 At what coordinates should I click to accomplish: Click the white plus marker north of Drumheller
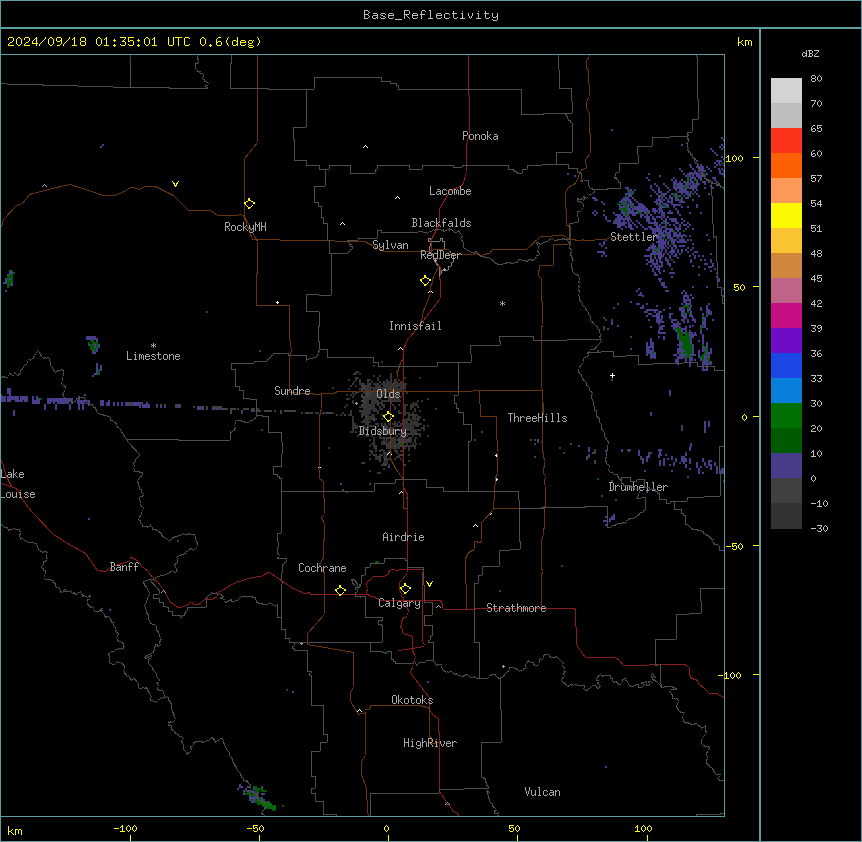tap(612, 376)
